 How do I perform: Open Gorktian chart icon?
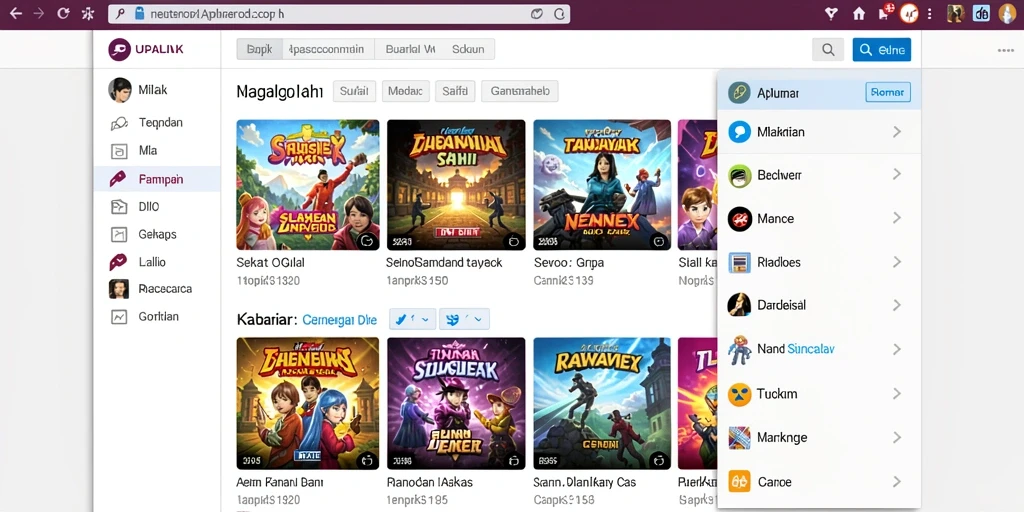[119, 317]
